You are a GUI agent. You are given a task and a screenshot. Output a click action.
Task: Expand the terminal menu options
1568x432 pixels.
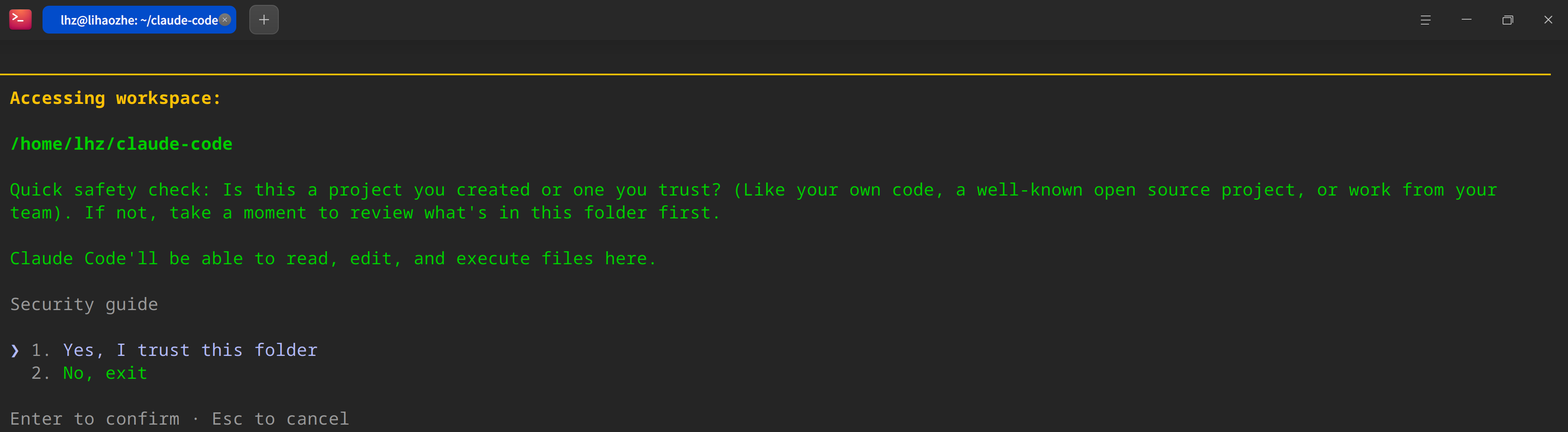click(x=1425, y=20)
